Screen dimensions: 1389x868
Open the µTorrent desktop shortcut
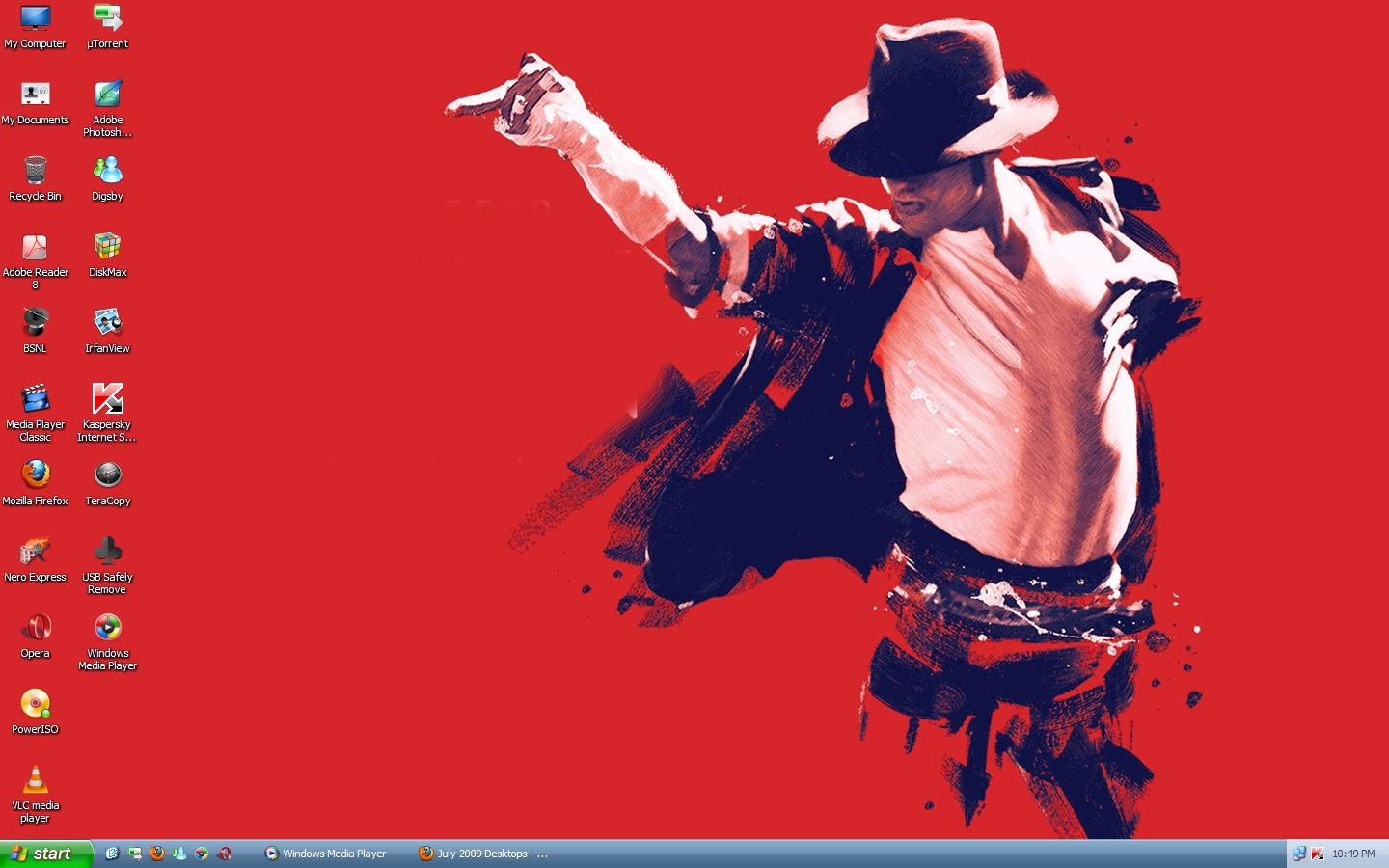coord(107,27)
